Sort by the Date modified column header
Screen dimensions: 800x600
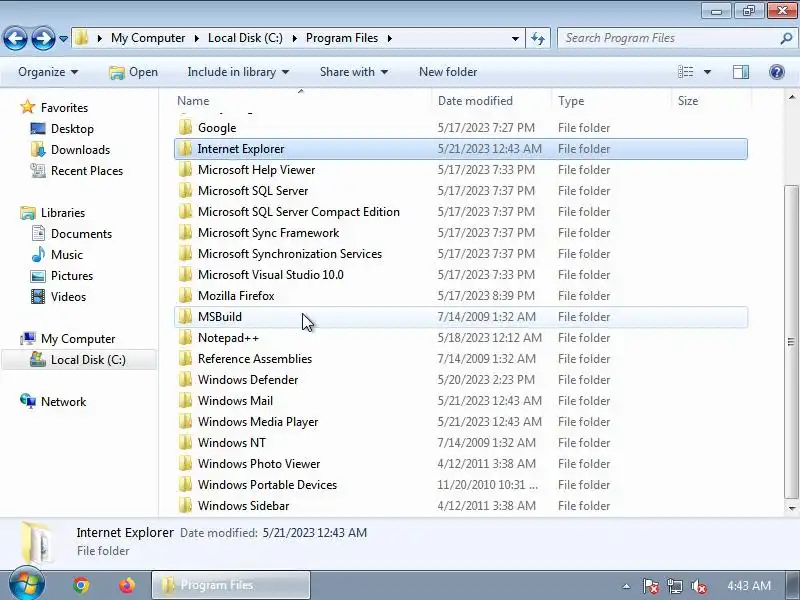(492, 101)
